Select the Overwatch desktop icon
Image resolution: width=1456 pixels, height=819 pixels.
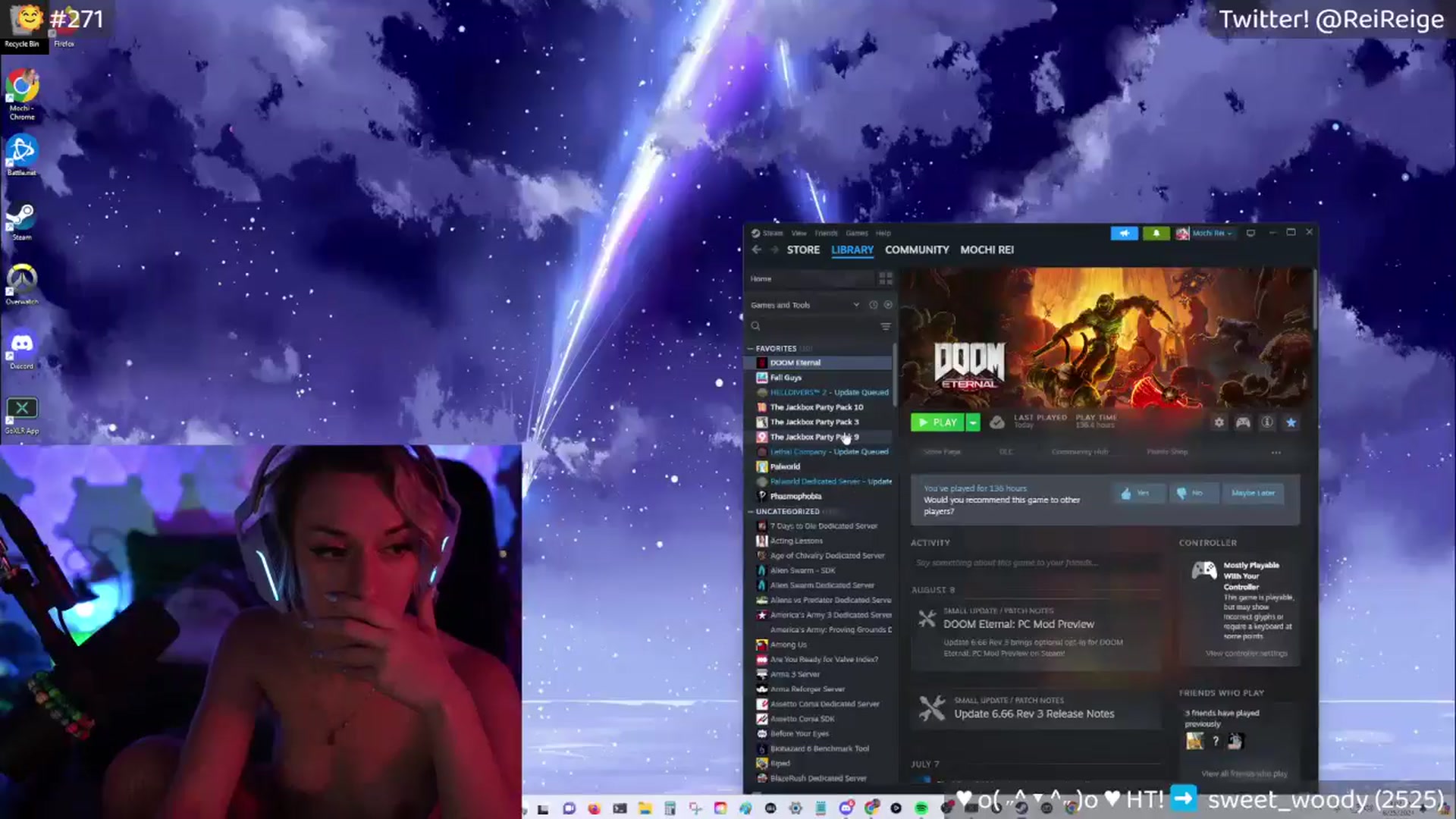pyautogui.click(x=21, y=284)
